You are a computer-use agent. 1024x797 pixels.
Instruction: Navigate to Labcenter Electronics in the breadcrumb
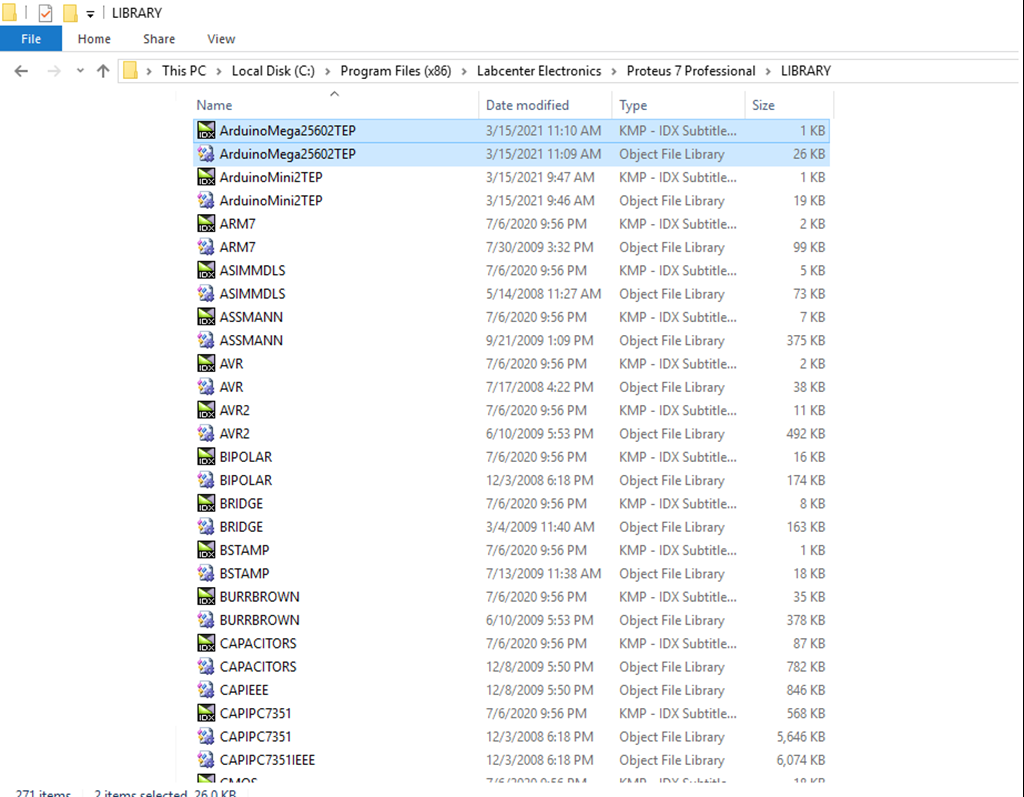click(539, 71)
